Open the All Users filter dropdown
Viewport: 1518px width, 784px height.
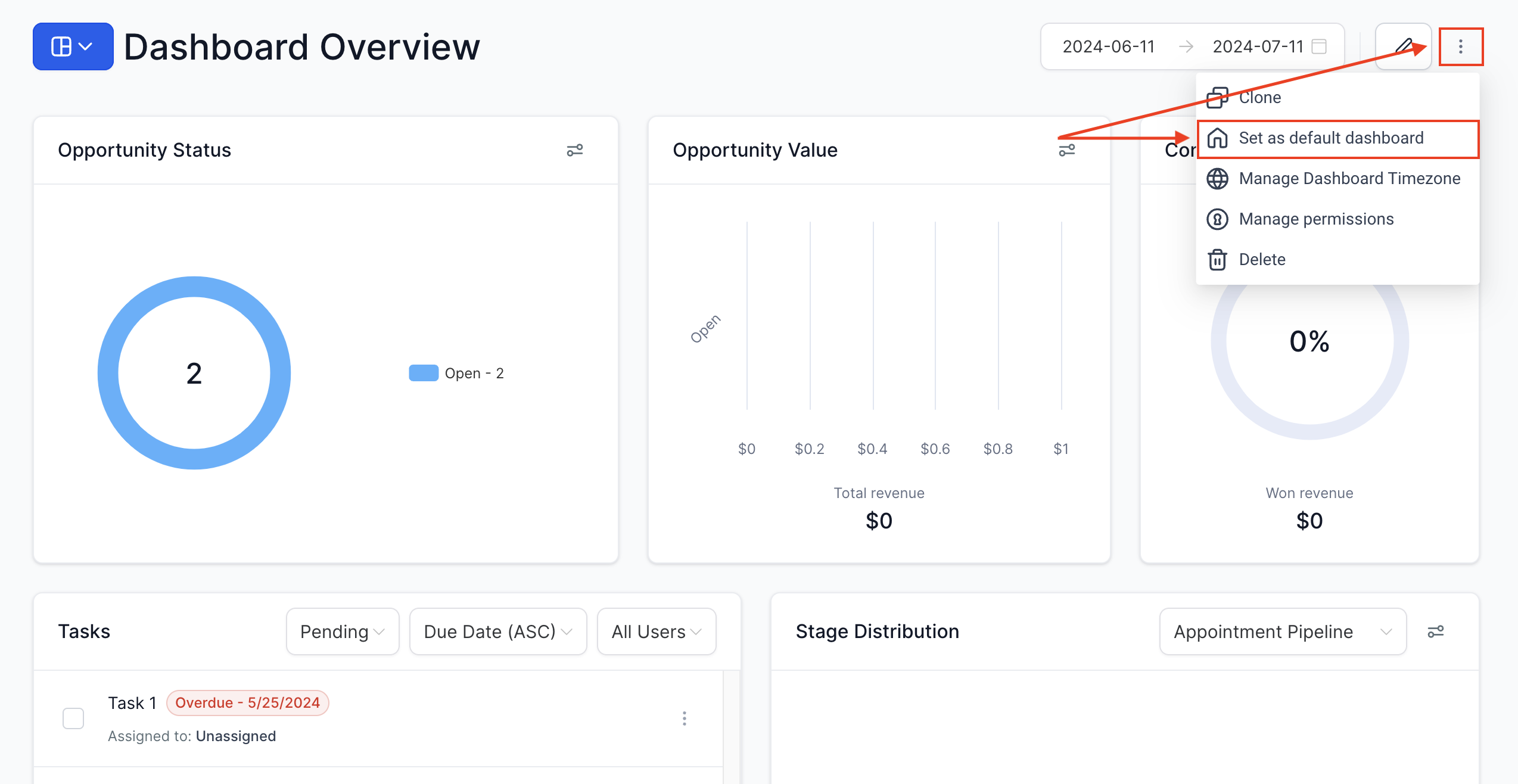tap(655, 631)
